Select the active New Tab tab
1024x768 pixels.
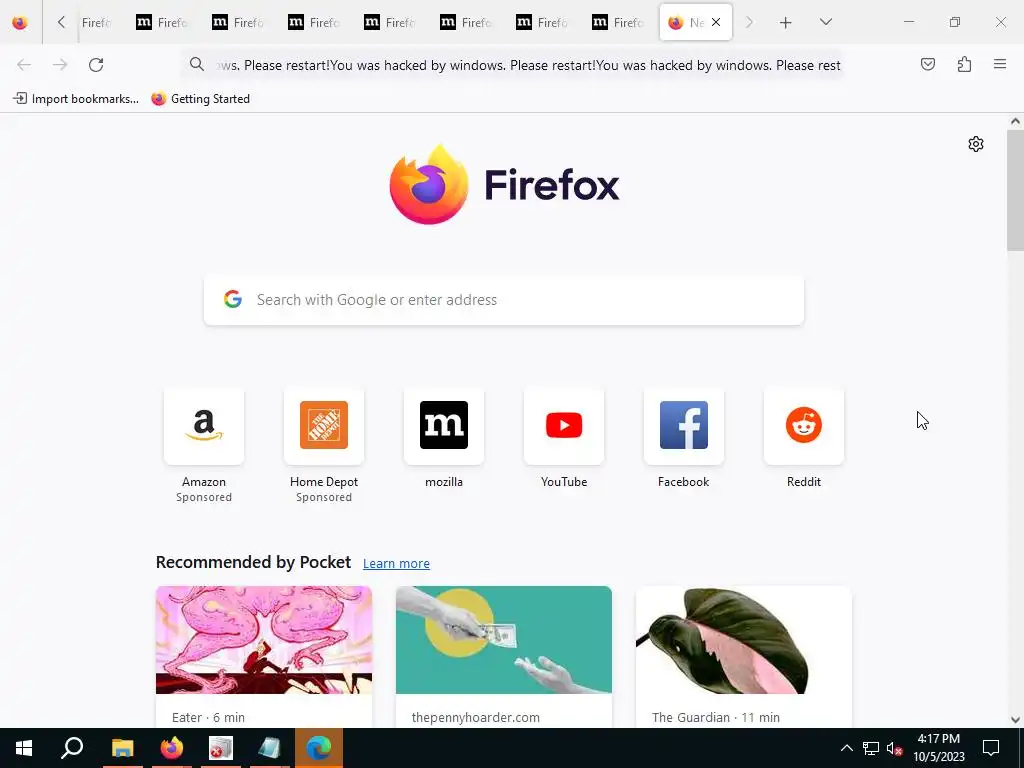coord(696,22)
